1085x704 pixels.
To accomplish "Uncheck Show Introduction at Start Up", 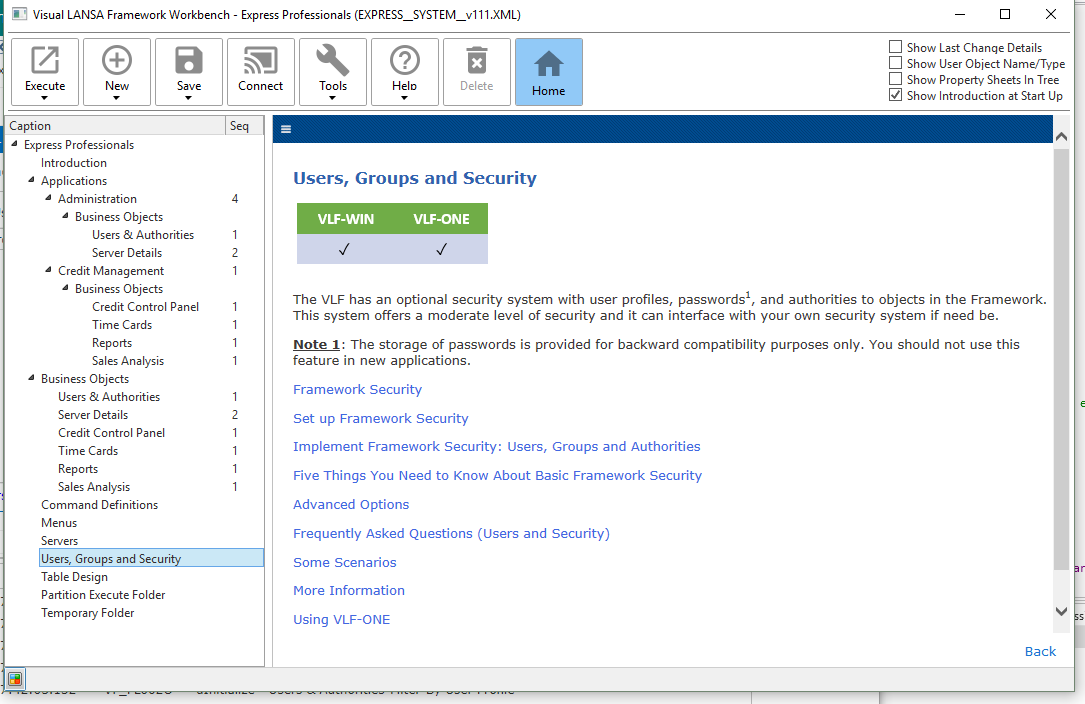I will [x=895, y=95].
